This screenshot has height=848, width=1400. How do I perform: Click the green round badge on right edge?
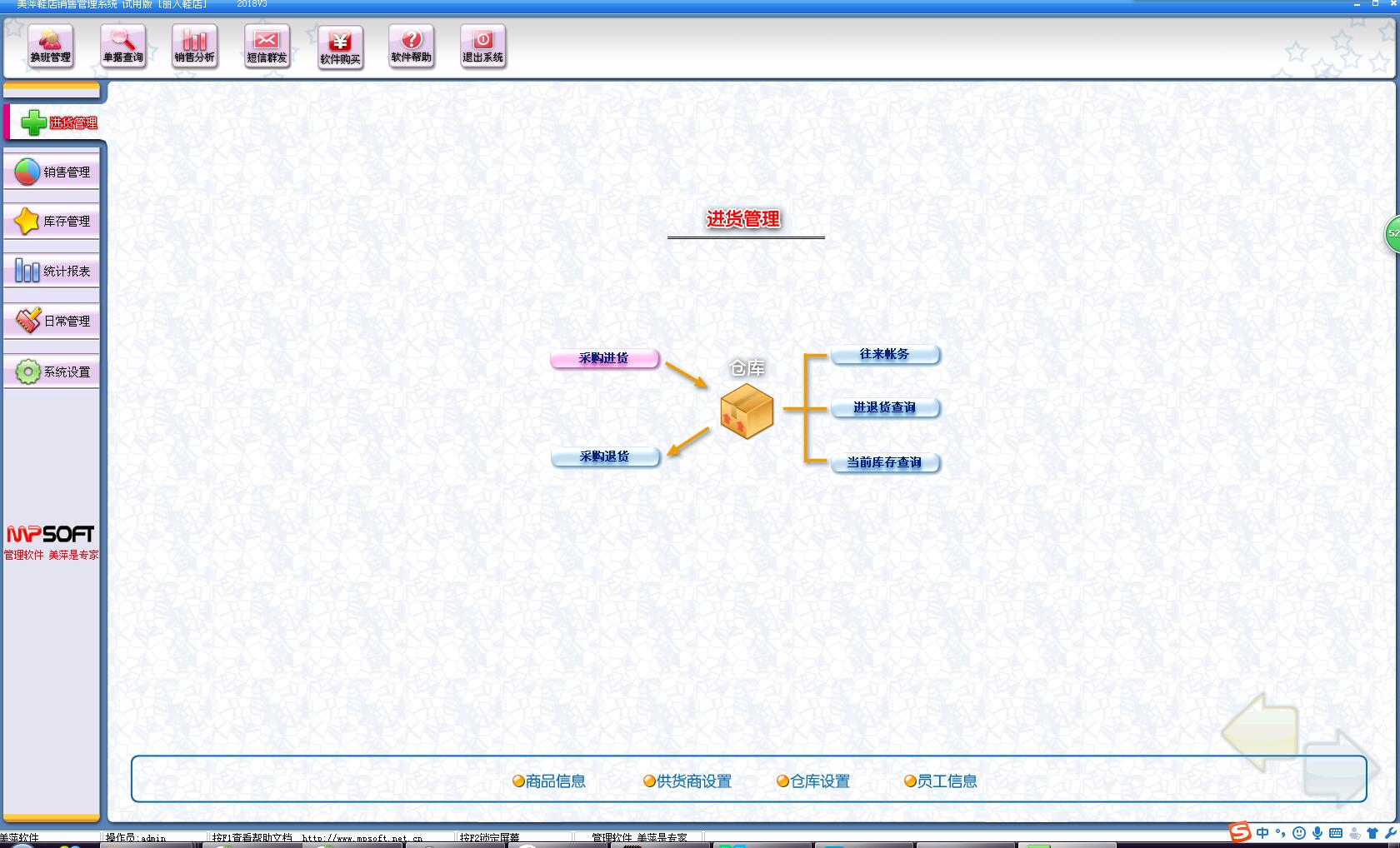(1392, 233)
